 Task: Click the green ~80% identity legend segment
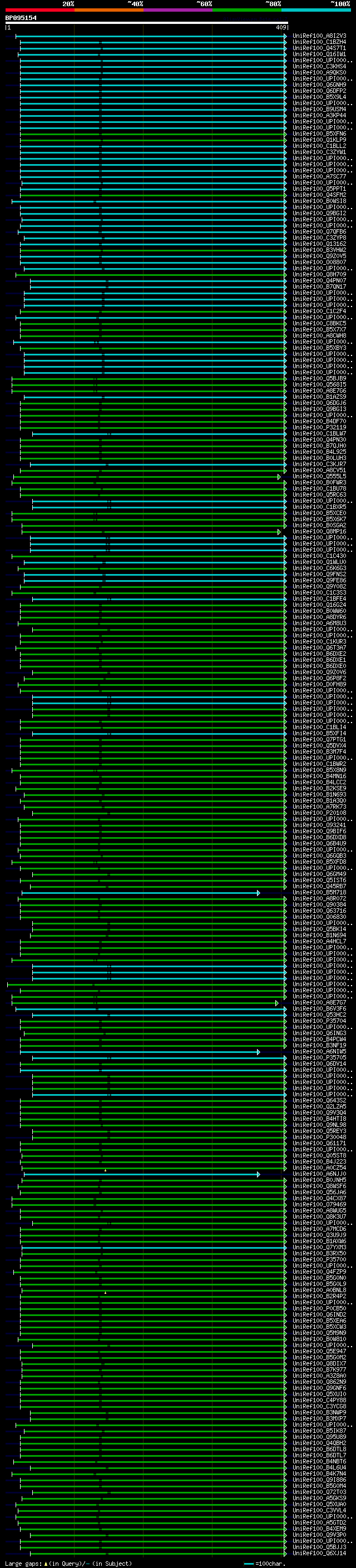pyautogui.click(x=246, y=10)
